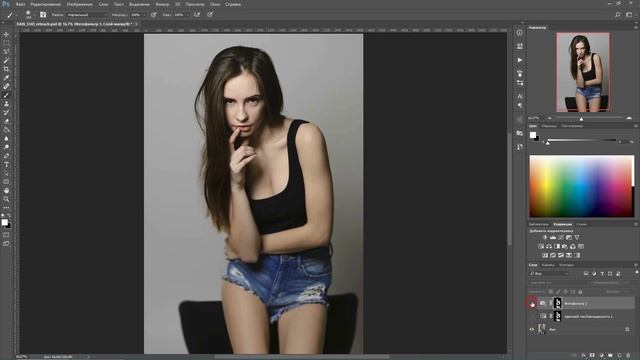
Task: Click the add layer mask icon
Action: point(592,356)
